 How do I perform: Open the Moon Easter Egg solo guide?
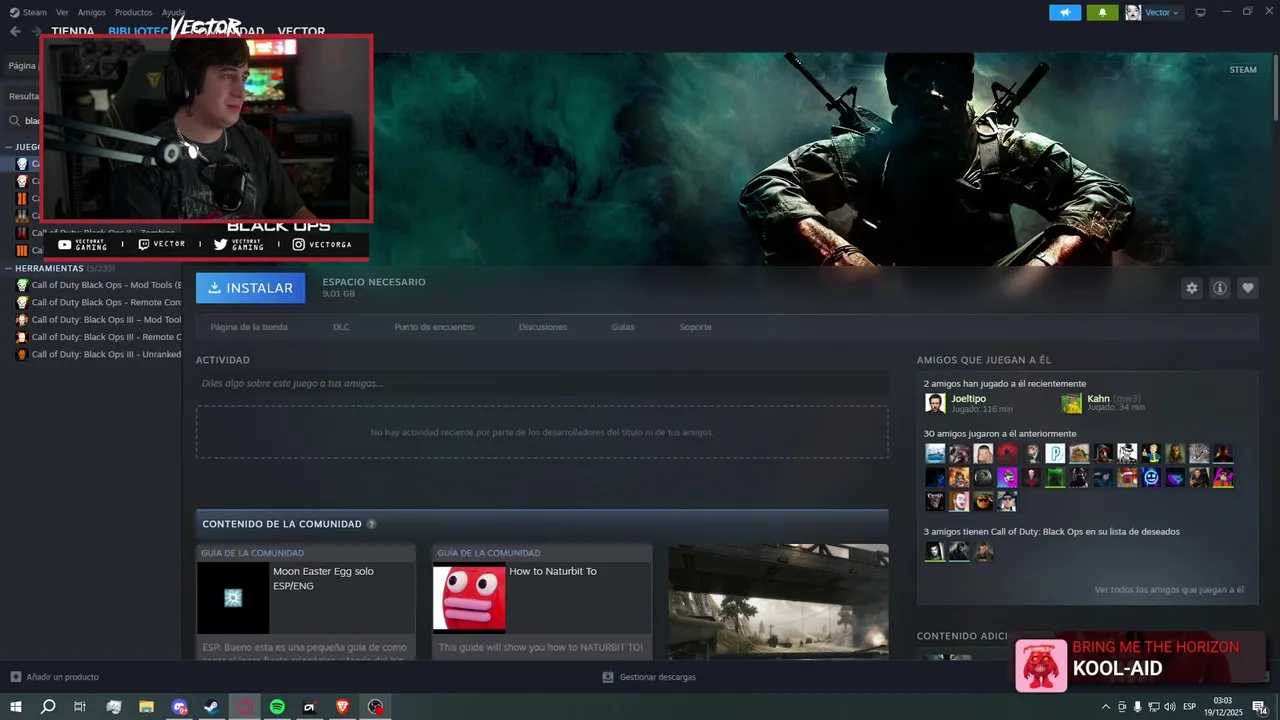pos(306,601)
